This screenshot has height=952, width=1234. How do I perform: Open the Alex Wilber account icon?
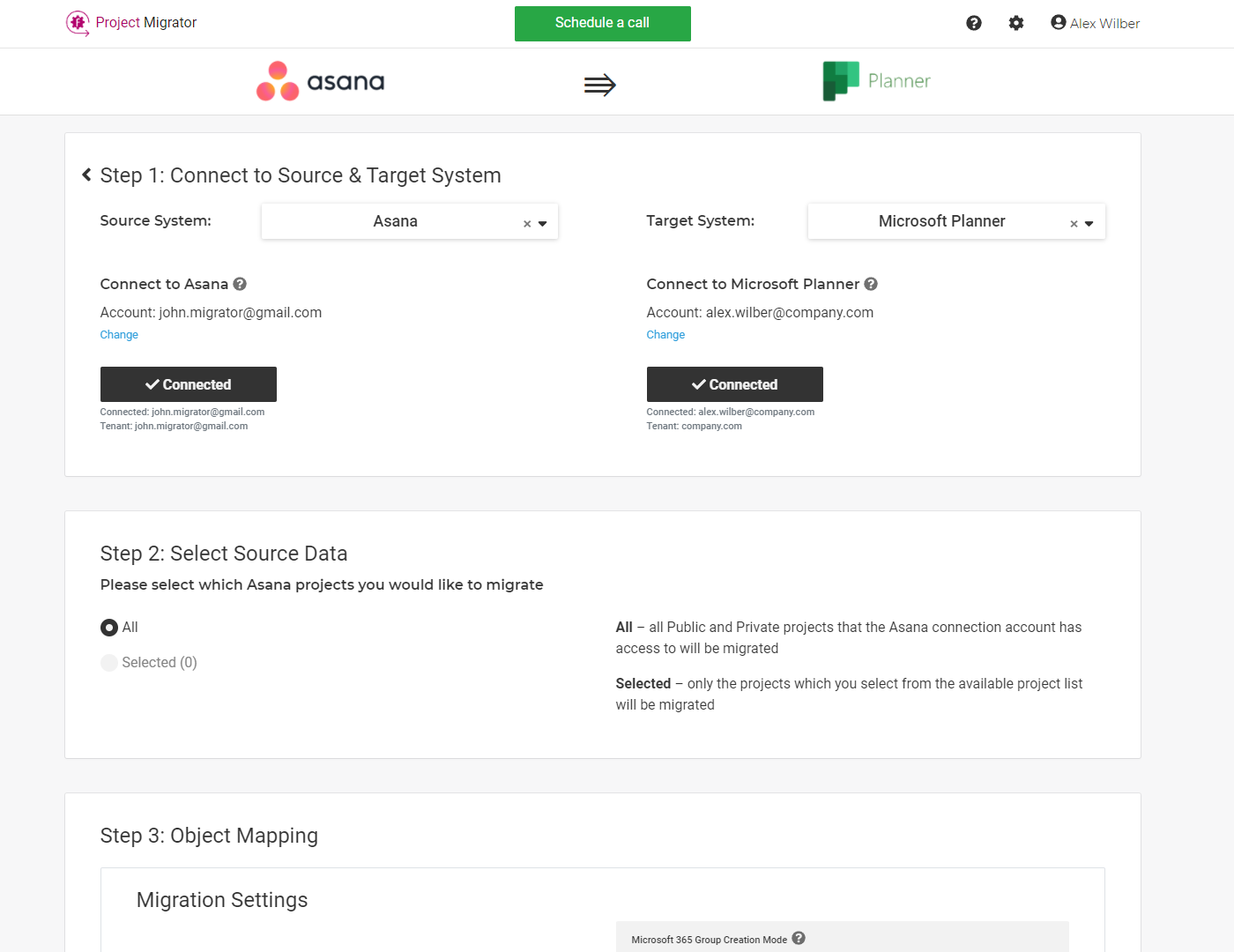point(1057,22)
